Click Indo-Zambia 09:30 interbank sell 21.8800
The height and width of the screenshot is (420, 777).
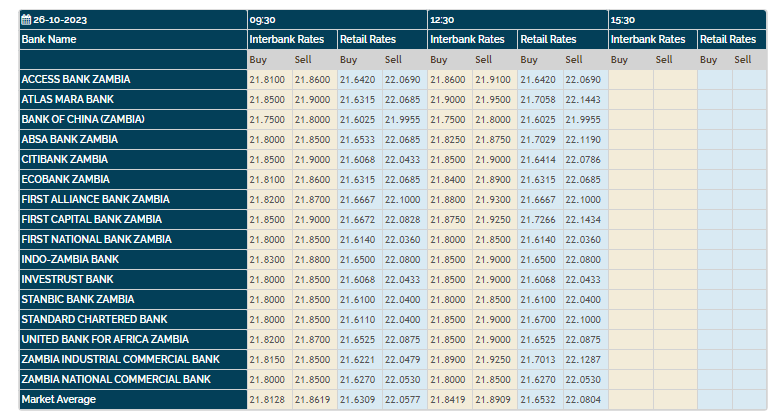point(312,260)
